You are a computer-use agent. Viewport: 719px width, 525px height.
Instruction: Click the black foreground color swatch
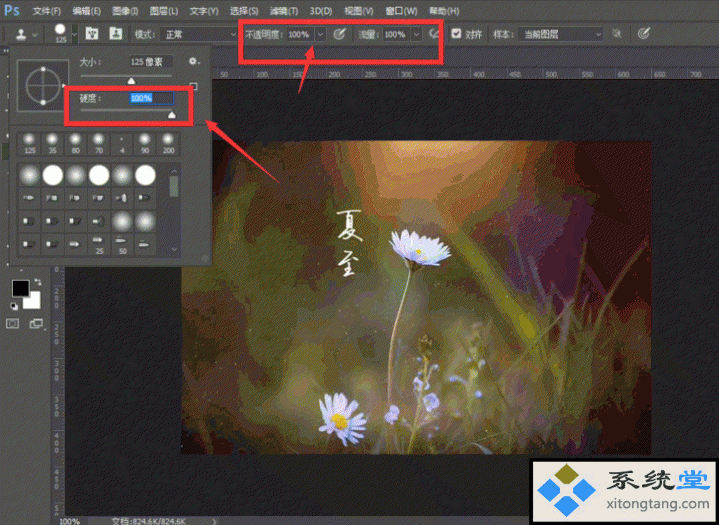[x=20, y=288]
